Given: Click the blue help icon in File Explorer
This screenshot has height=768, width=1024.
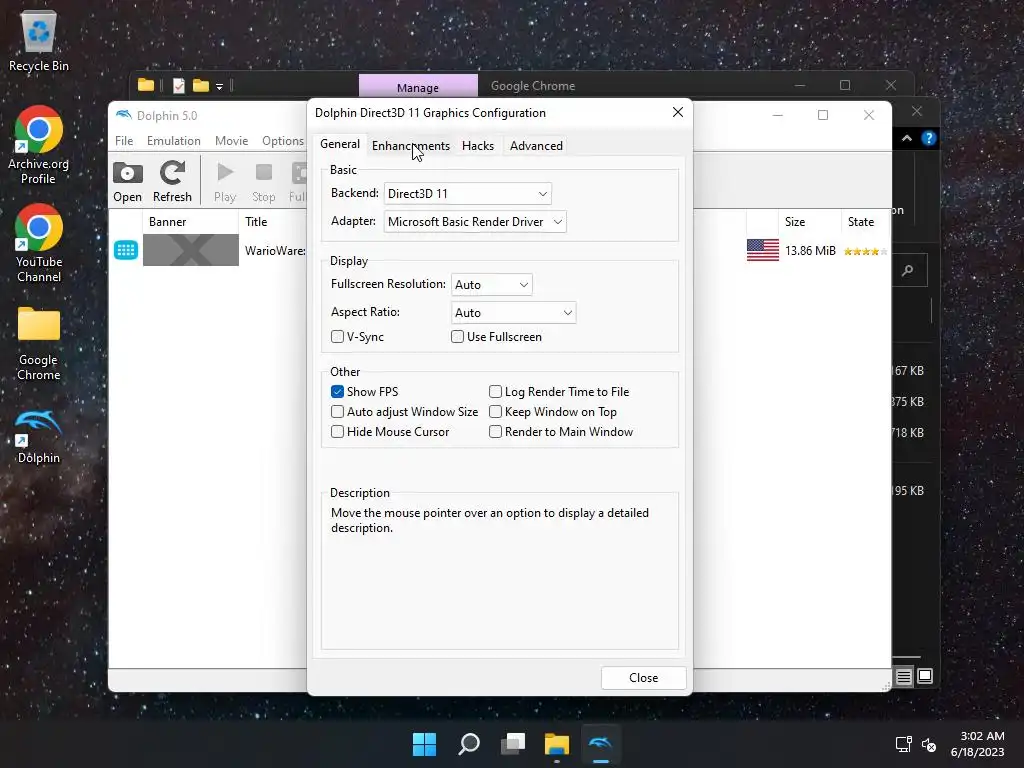Looking at the screenshot, I should pyautogui.click(x=929, y=138).
